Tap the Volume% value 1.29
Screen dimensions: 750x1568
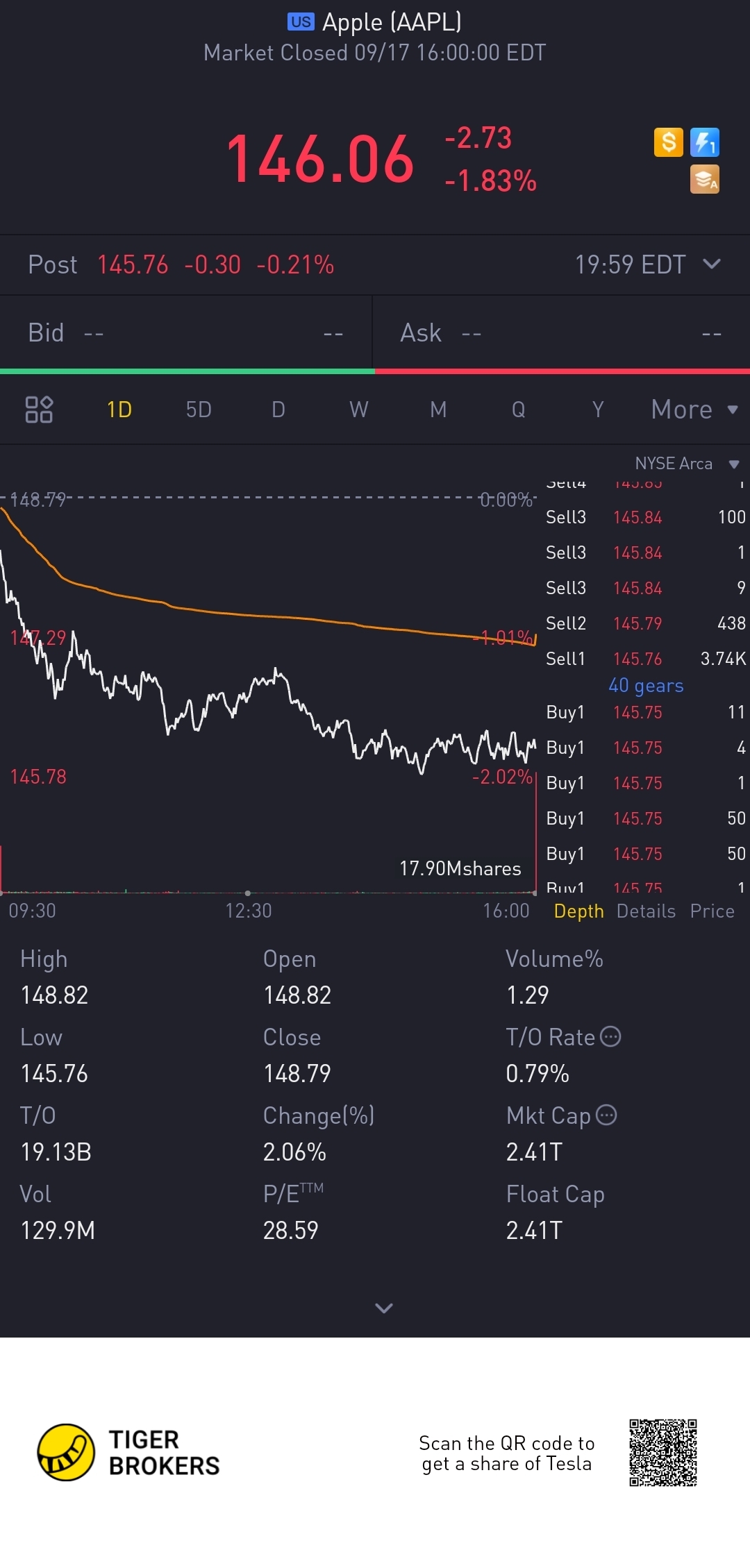point(528,995)
